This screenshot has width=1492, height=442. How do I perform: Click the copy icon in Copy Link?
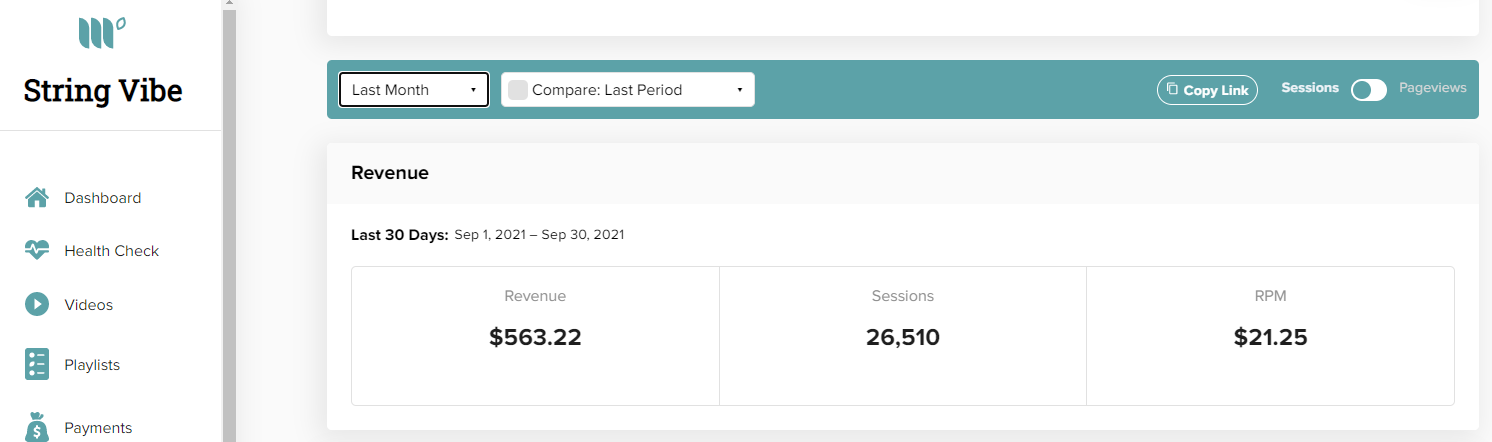(1172, 89)
